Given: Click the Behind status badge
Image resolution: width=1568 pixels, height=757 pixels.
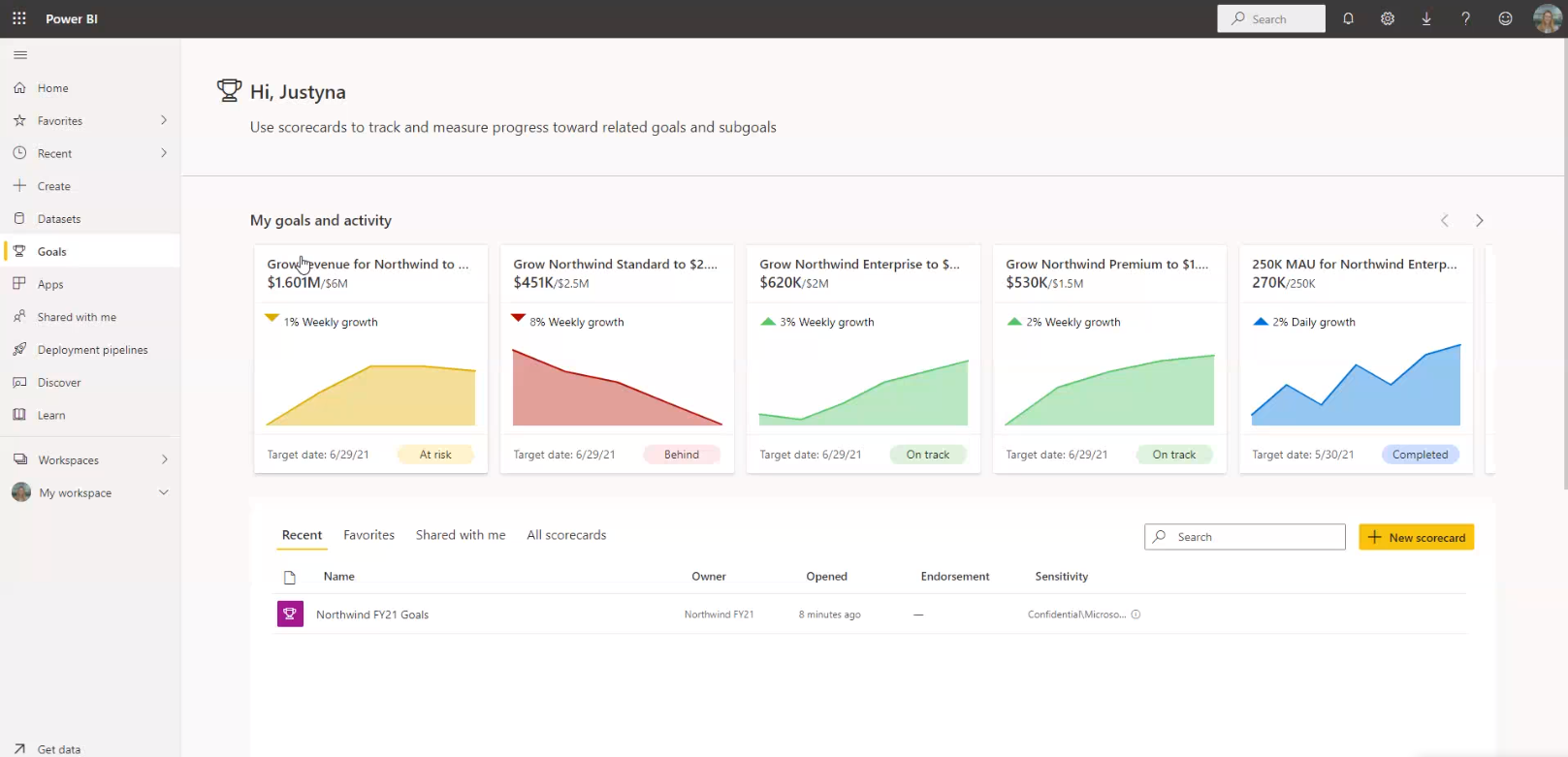Looking at the screenshot, I should [x=682, y=455].
